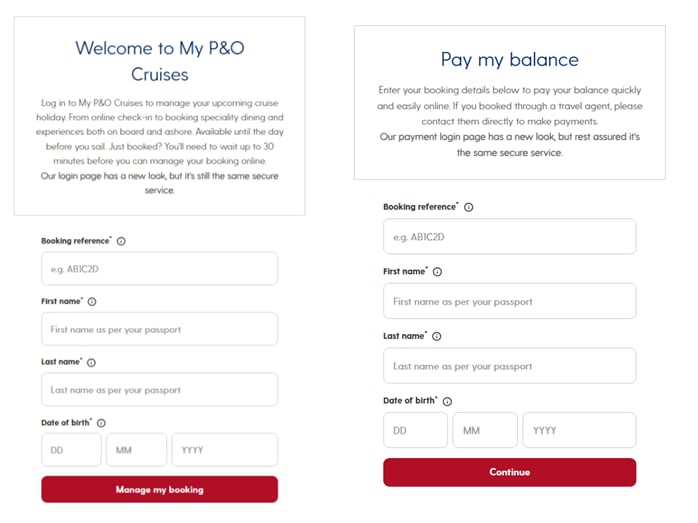Select the DD day field above Manage my booking
This screenshot has width=698, height=523.
[71, 450]
